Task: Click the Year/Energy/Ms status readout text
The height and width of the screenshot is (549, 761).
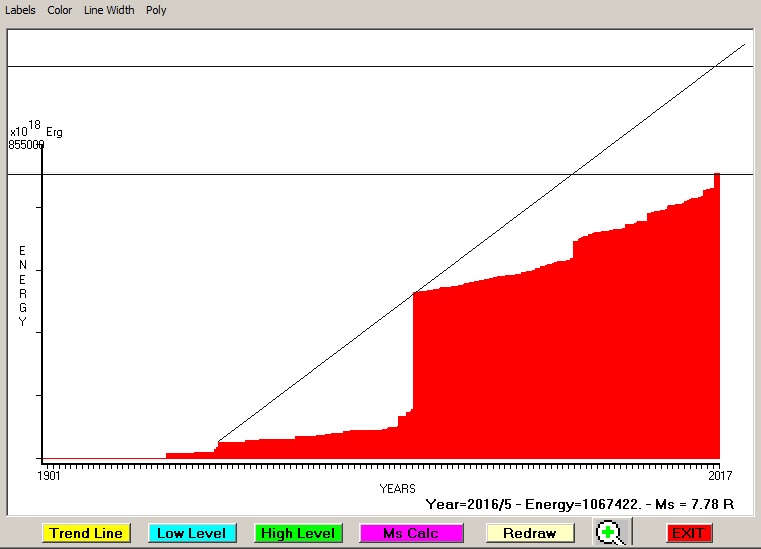Action: 580,505
